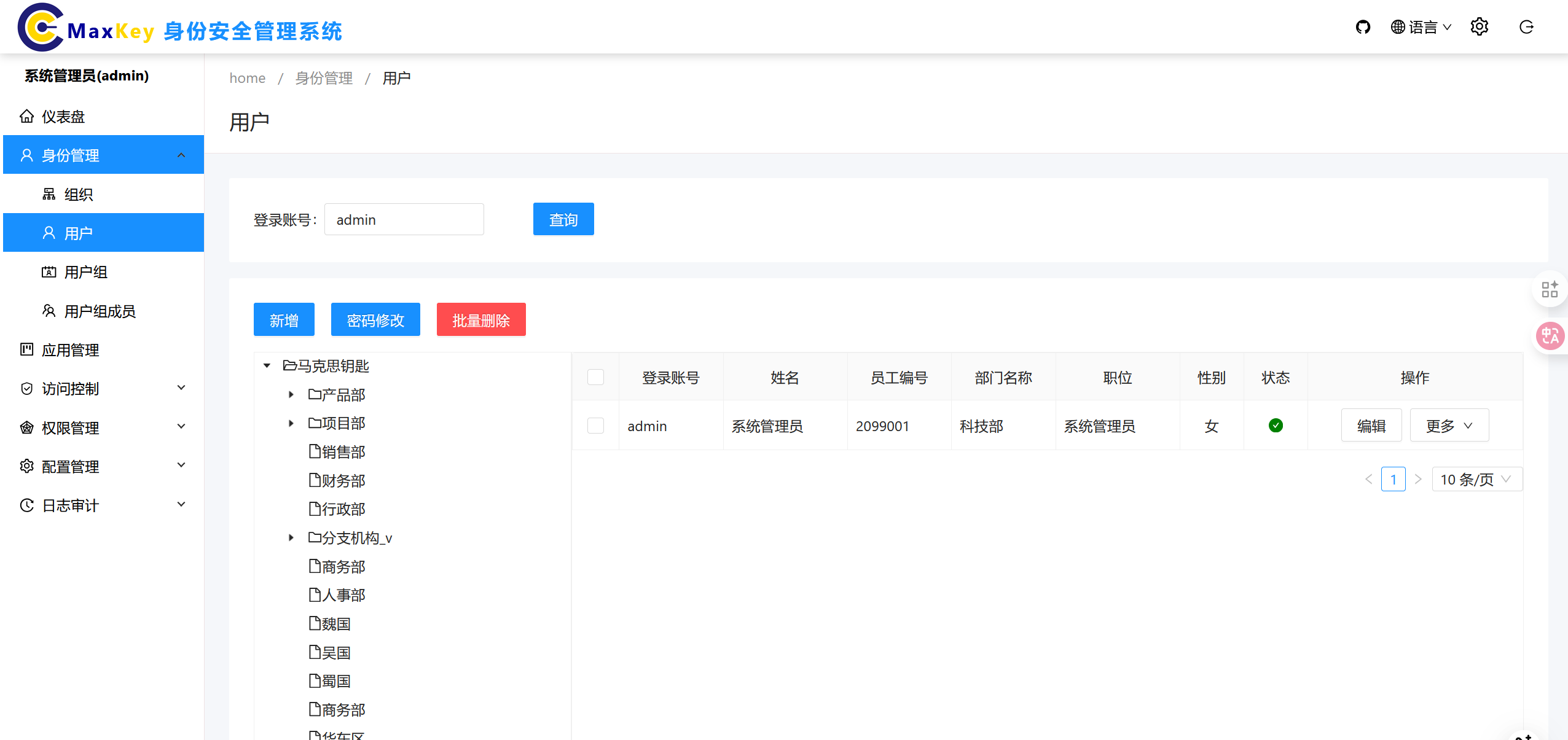Viewport: 1568px width, 740px height.
Task: Tick the select-all checkbox in table header
Action: tap(595, 377)
